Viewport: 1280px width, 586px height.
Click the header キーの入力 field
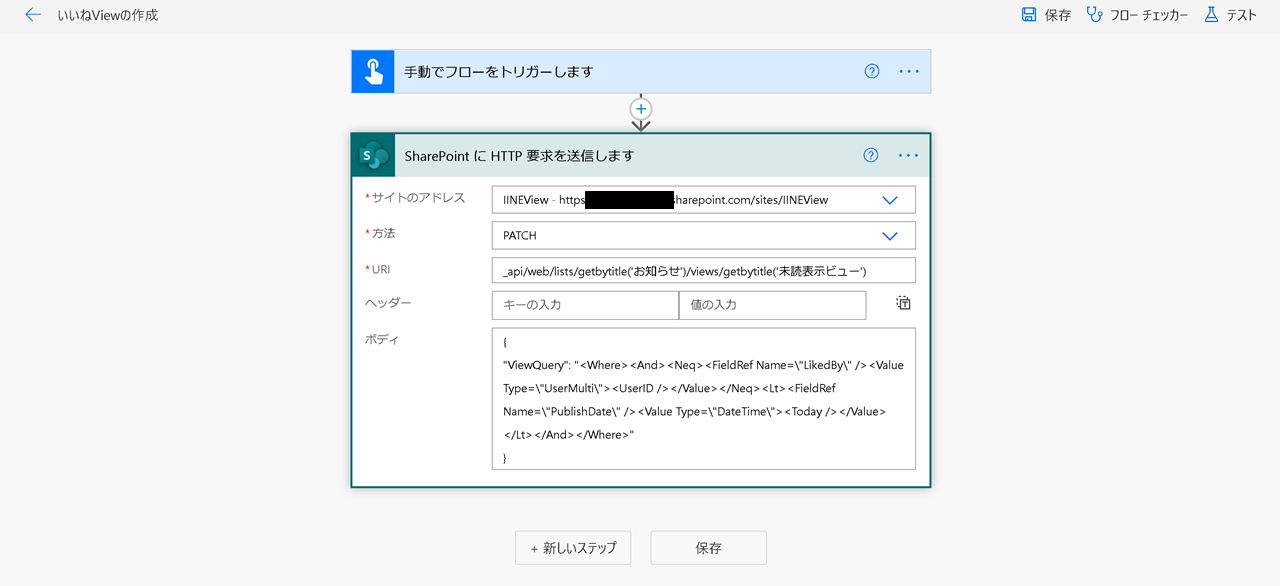coord(585,305)
